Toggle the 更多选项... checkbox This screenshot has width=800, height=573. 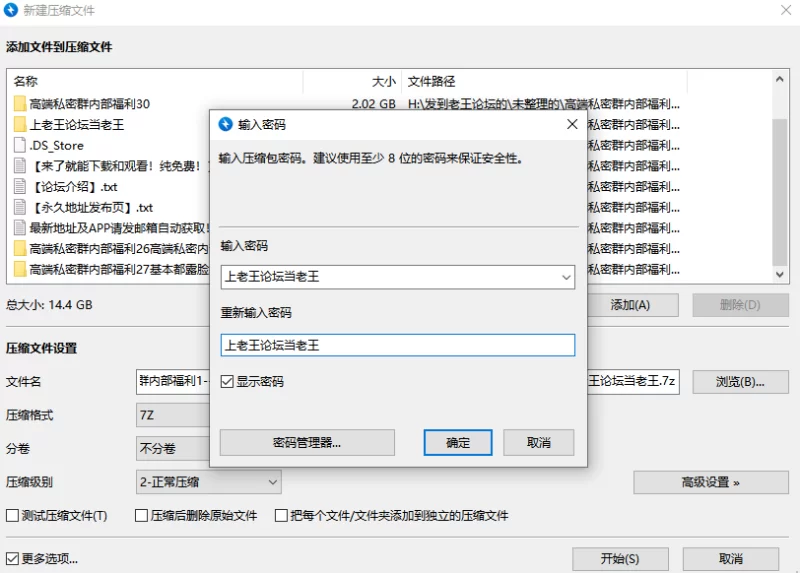12,559
